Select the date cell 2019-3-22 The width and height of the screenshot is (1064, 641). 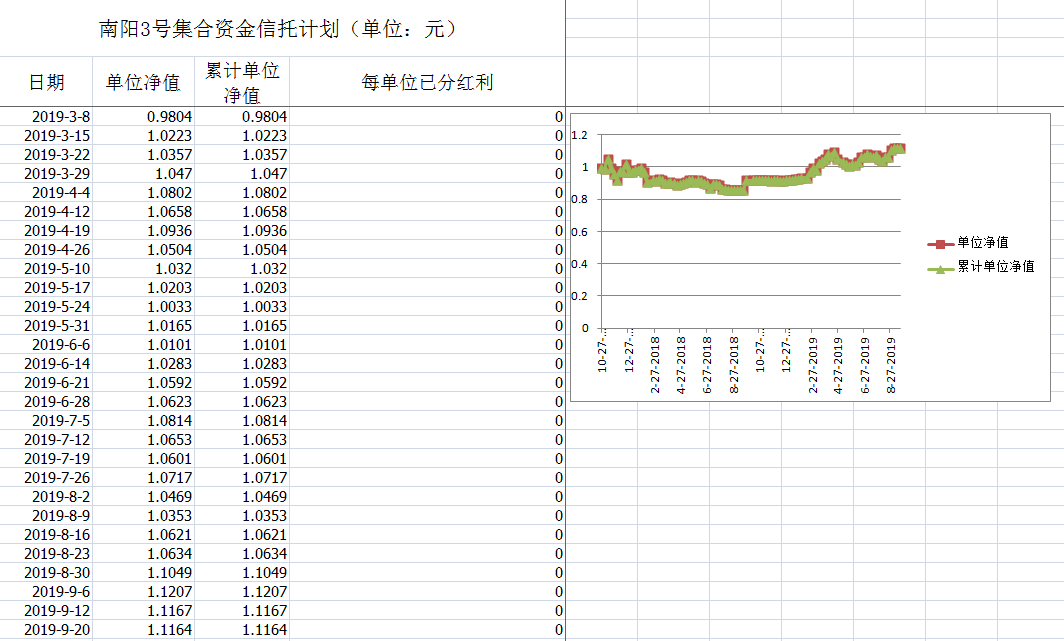pyautogui.click(x=46, y=155)
